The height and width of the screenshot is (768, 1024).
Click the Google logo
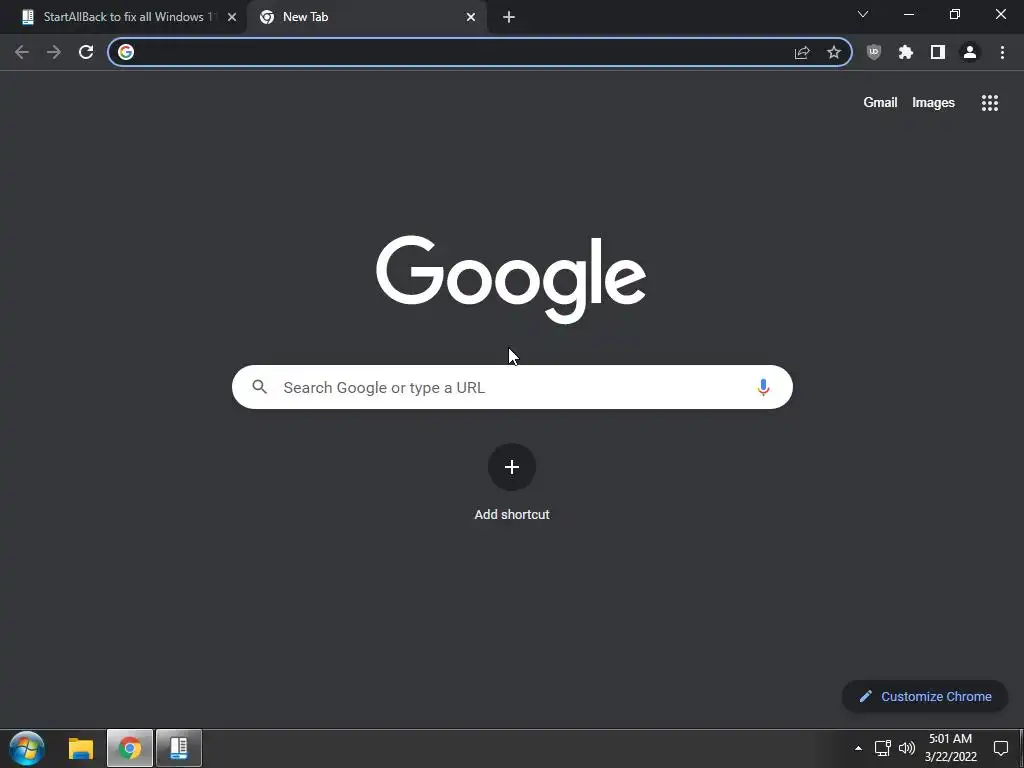pyautogui.click(x=511, y=280)
